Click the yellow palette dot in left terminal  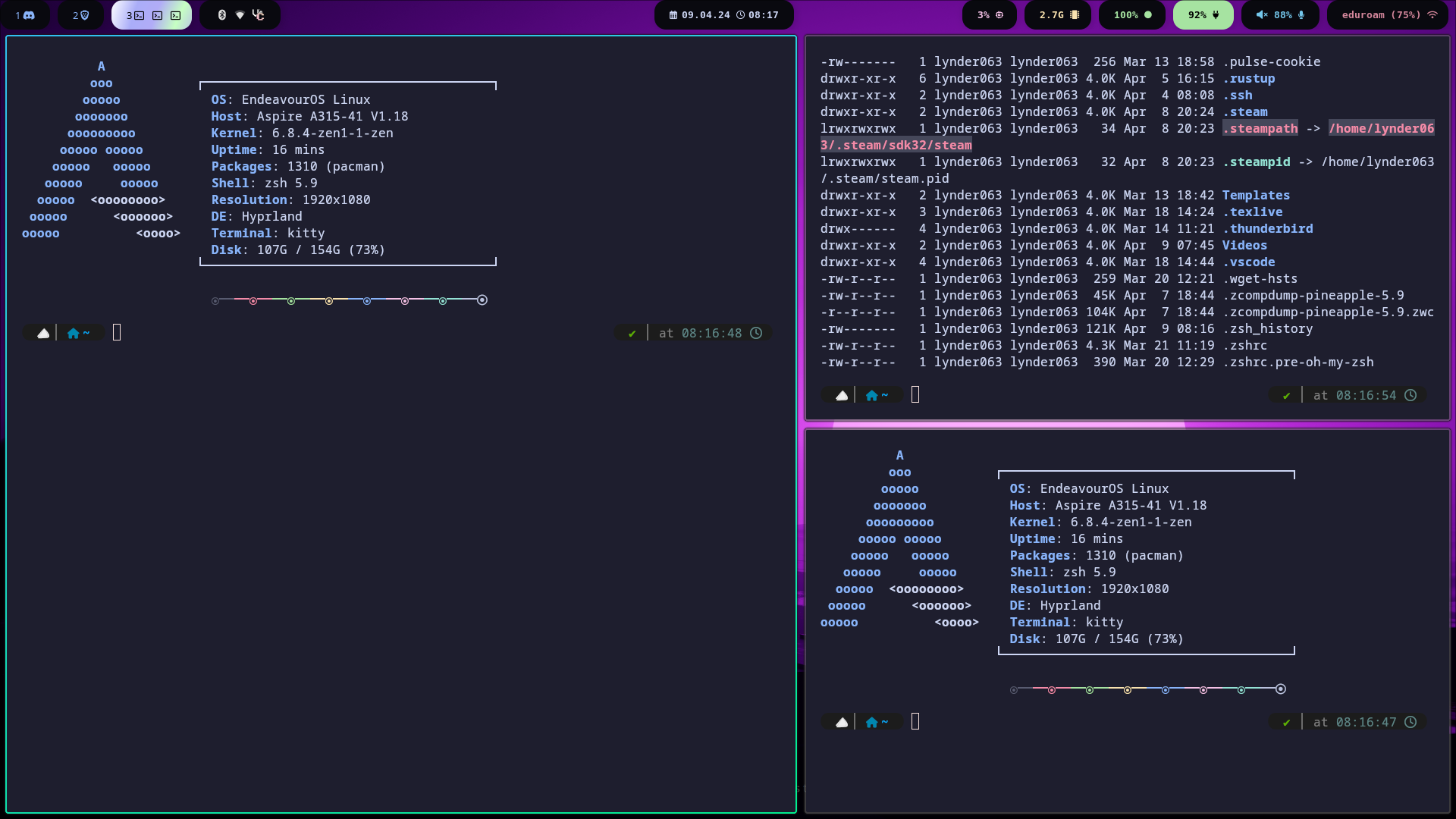click(x=329, y=301)
